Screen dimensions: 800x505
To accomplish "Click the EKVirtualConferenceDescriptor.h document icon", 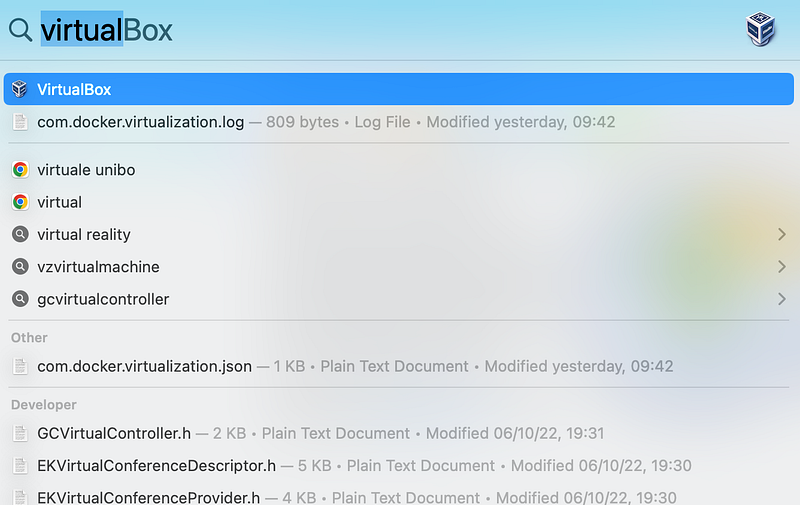I will point(20,465).
